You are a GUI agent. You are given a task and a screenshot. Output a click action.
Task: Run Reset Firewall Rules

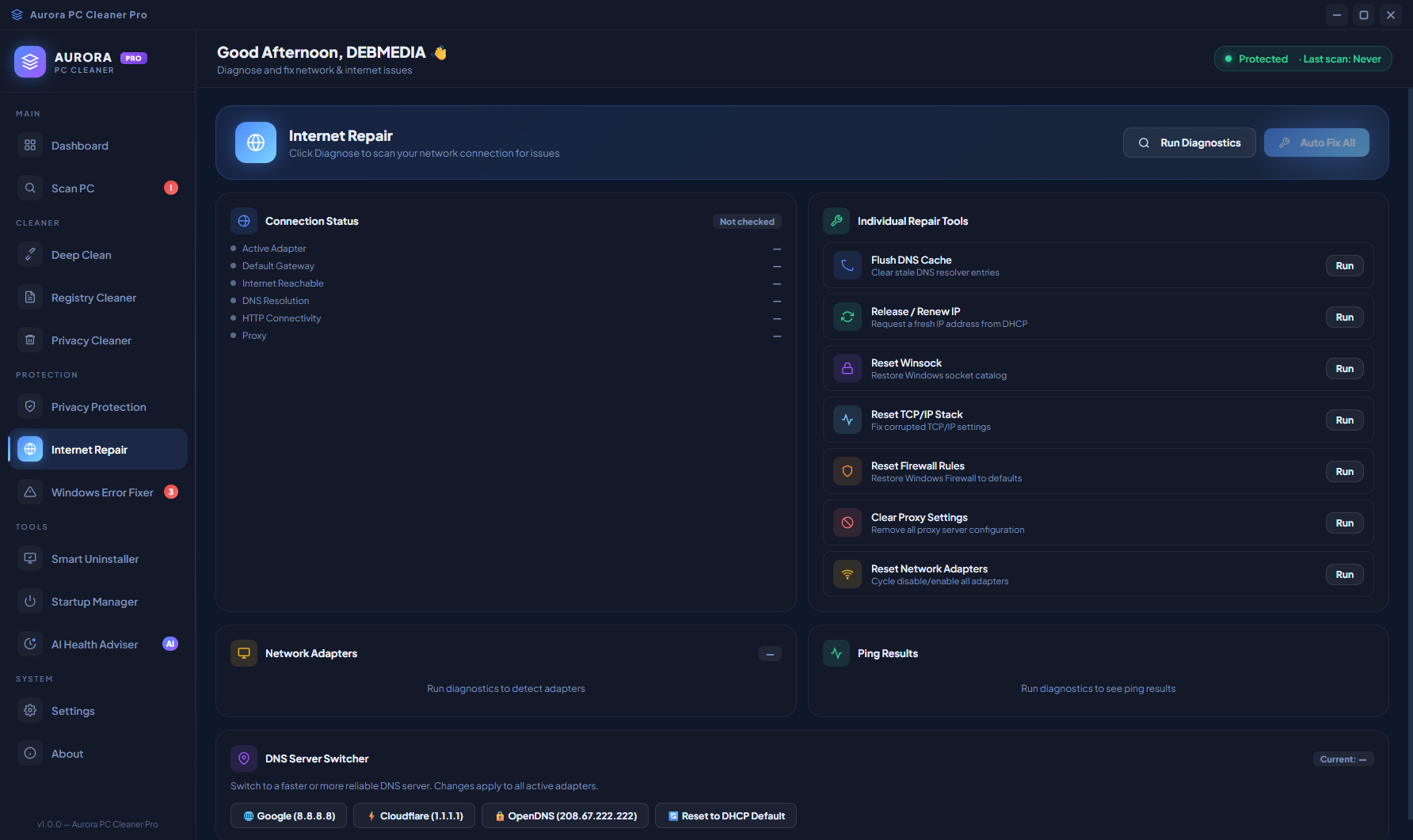click(x=1344, y=472)
